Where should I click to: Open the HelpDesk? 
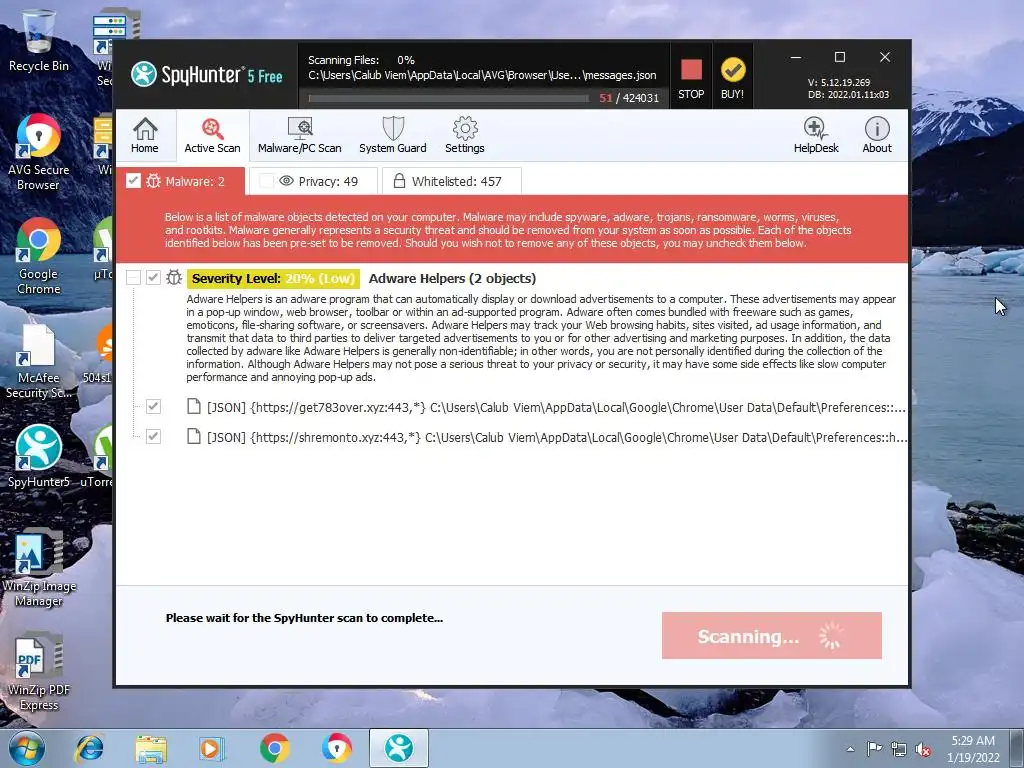pyautogui.click(x=816, y=135)
